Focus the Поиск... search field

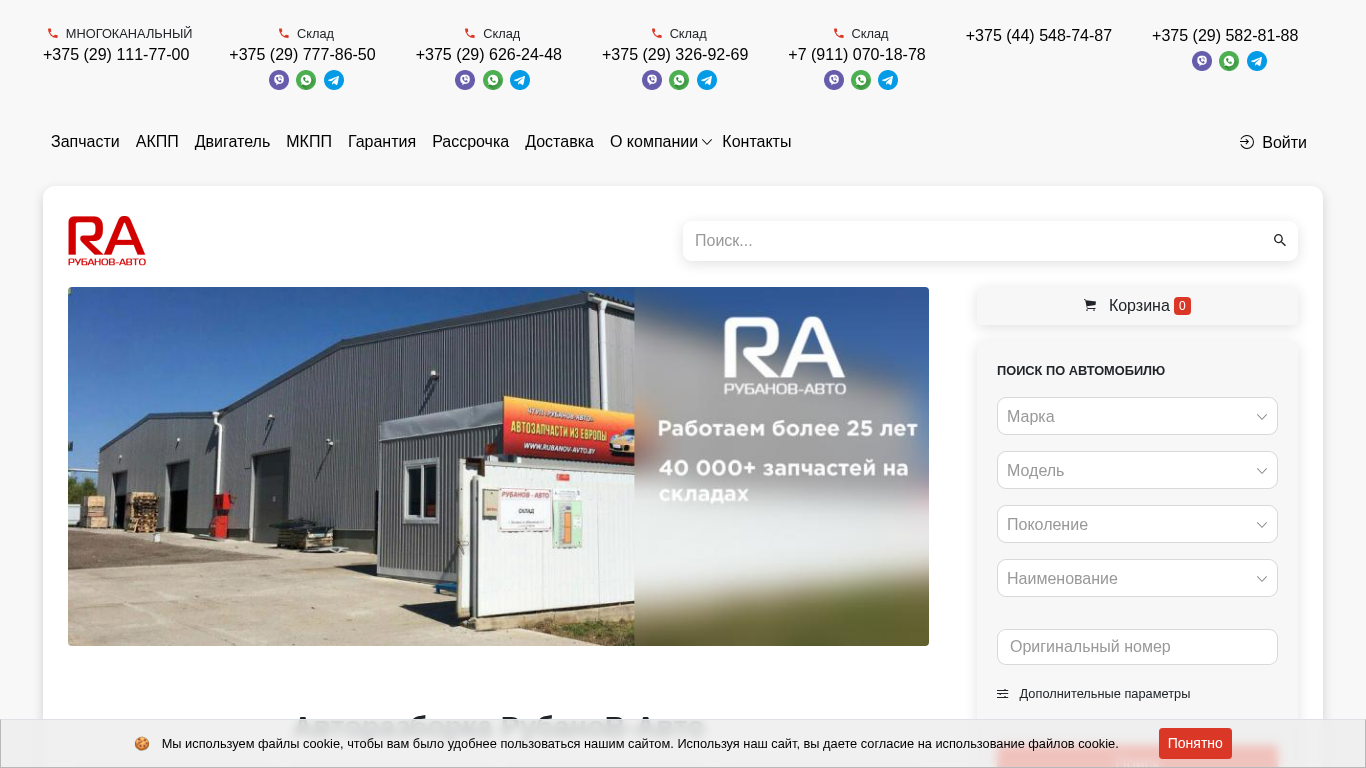[976, 241]
